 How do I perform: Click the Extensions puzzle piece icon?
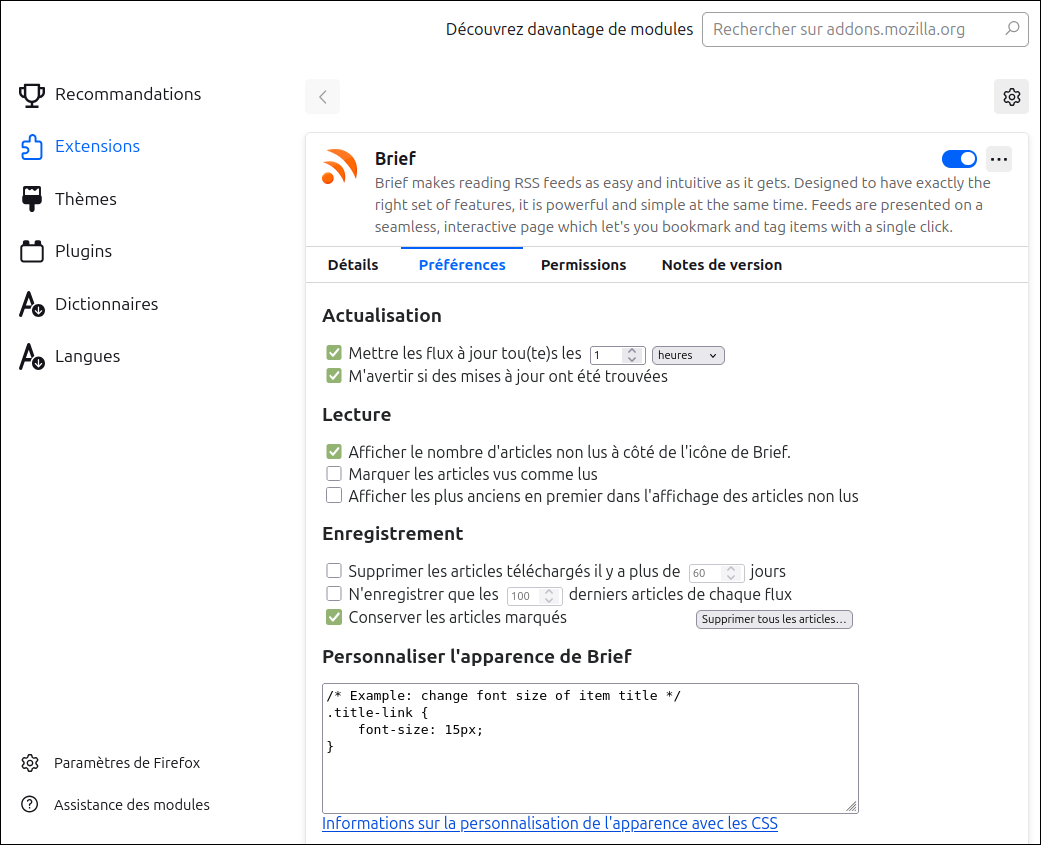pos(31,147)
